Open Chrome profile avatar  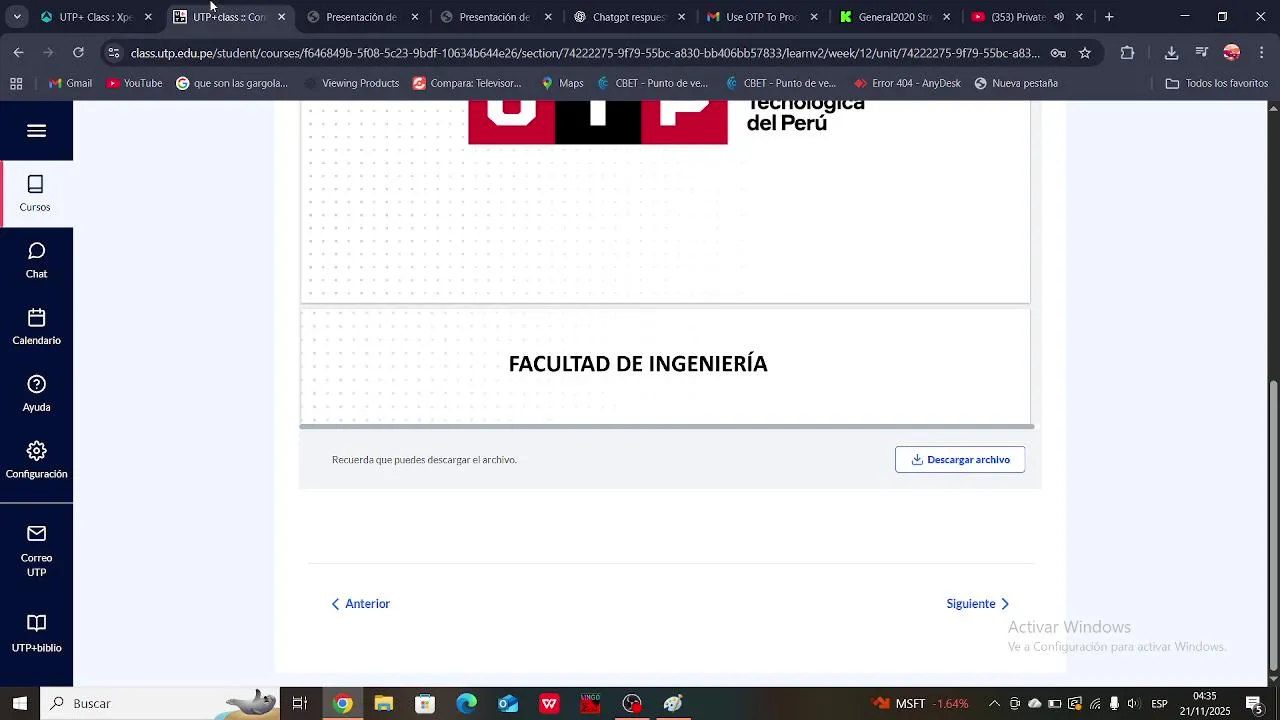(1232, 53)
